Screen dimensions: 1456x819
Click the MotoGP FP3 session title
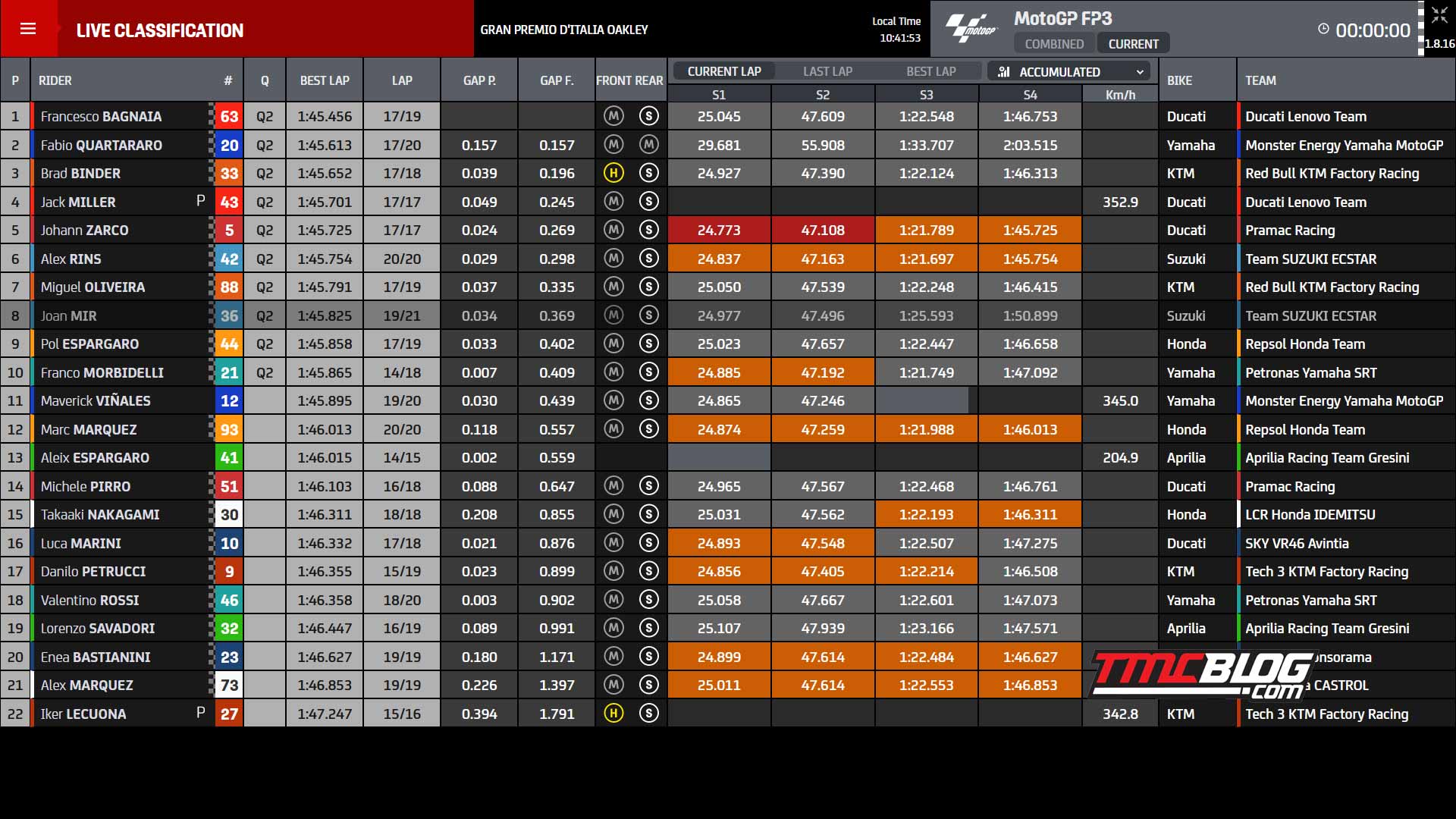pos(1062,18)
